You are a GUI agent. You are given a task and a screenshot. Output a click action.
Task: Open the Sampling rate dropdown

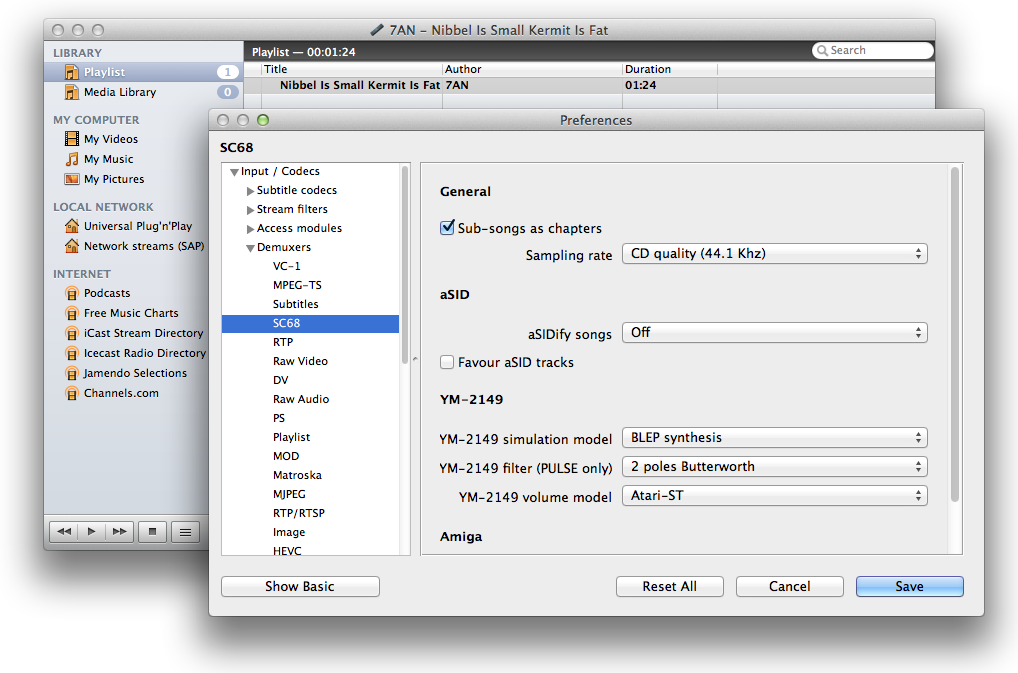774,254
